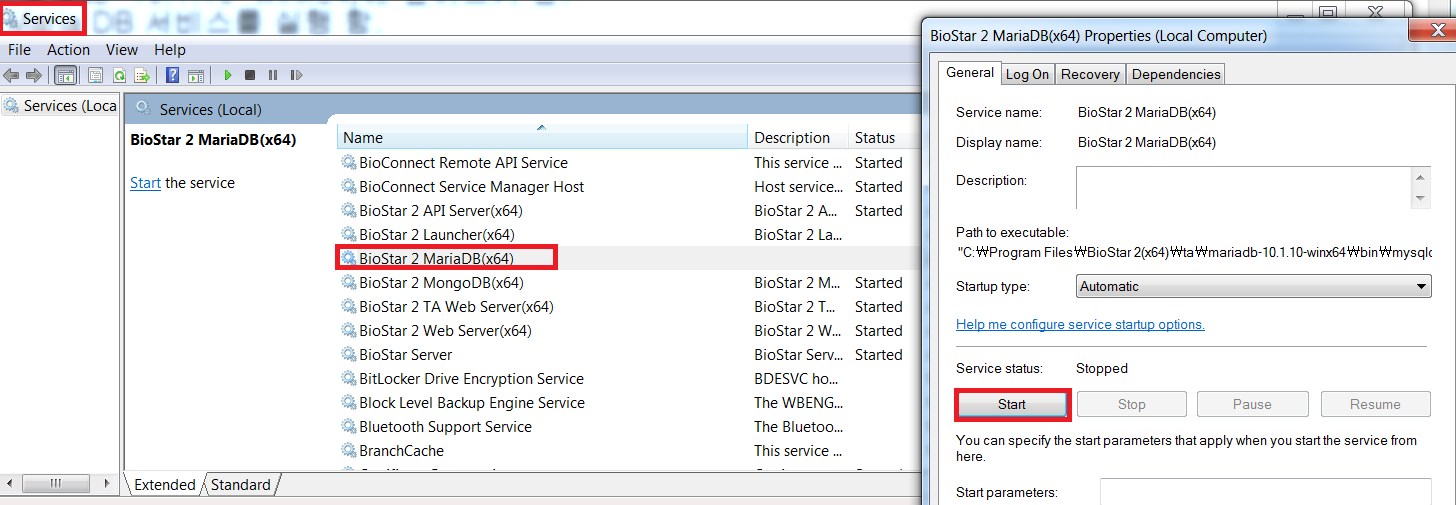Sort services by the Name column header
The height and width of the screenshot is (505, 1456).
(542, 138)
